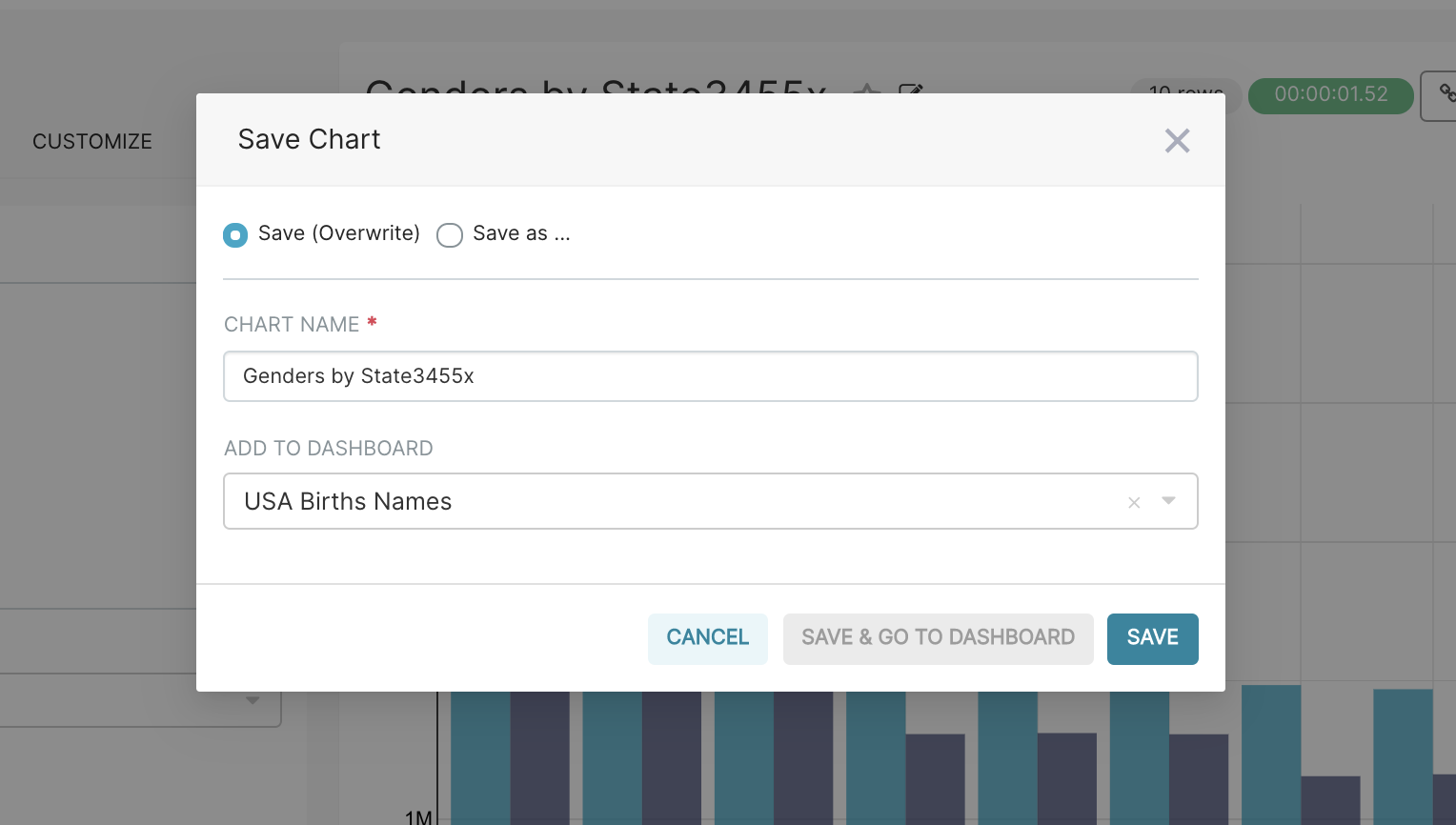1456x825 pixels.
Task: Clear the USA Births Names dashboard selection
Action: pyautogui.click(x=1134, y=502)
